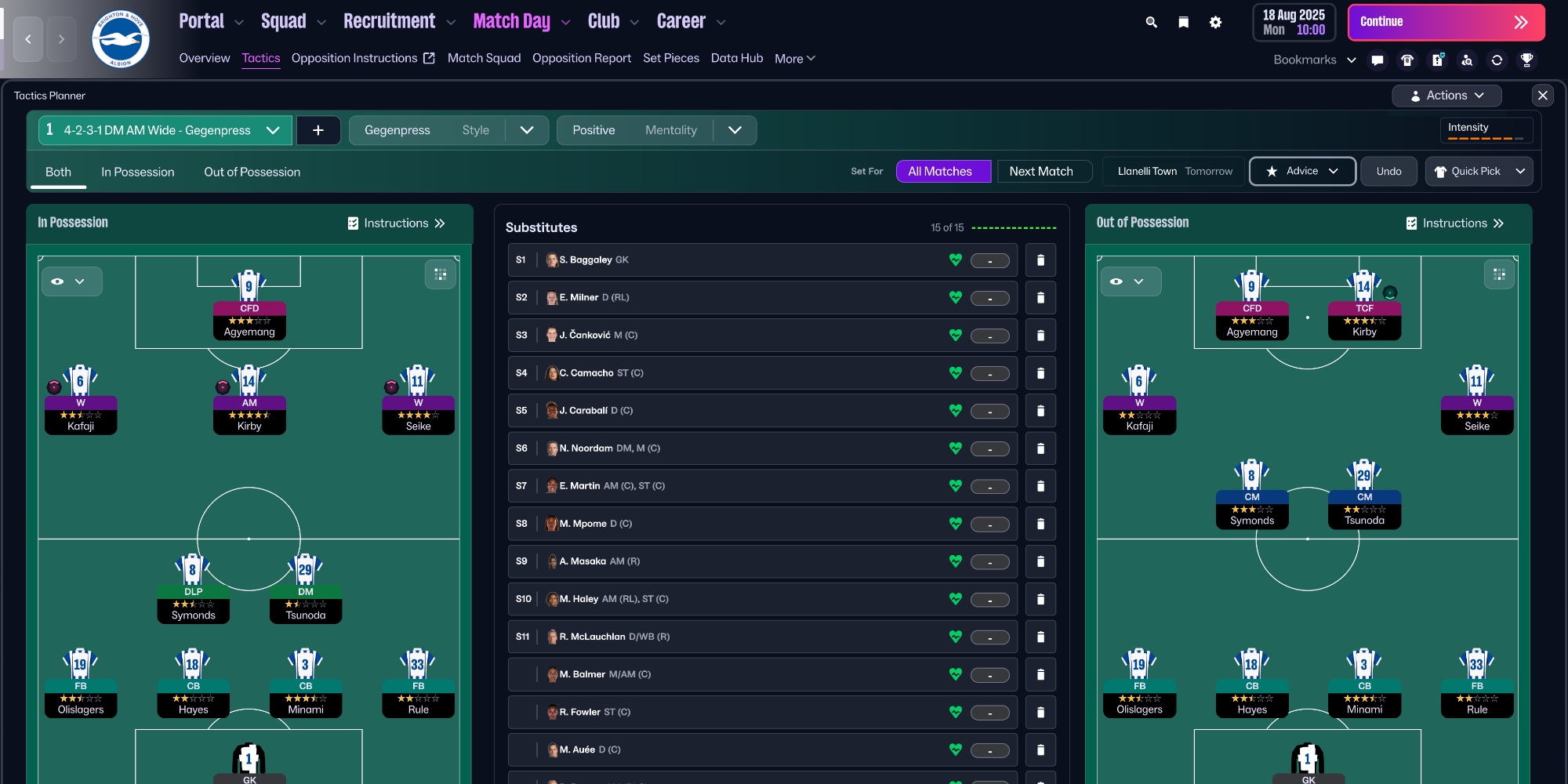Toggle eye visibility on In Possession pitch
Image resolution: width=1568 pixels, height=784 pixels.
58,281
